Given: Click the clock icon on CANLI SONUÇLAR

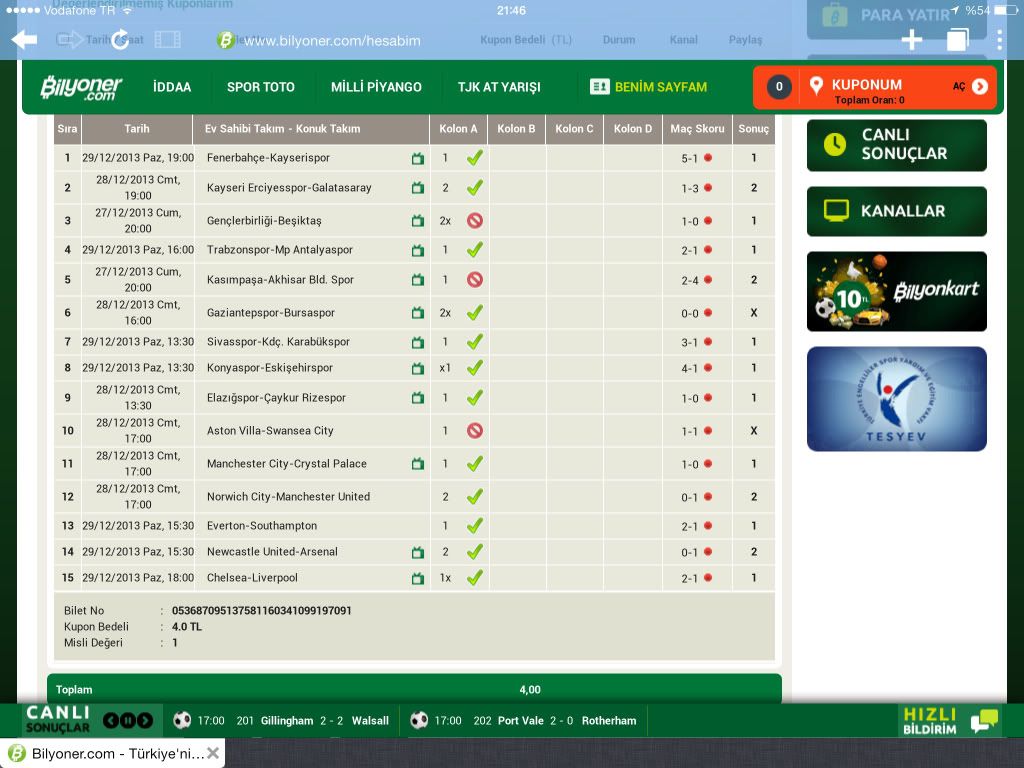Looking at the screenshot, I should [x=835, y=144].
